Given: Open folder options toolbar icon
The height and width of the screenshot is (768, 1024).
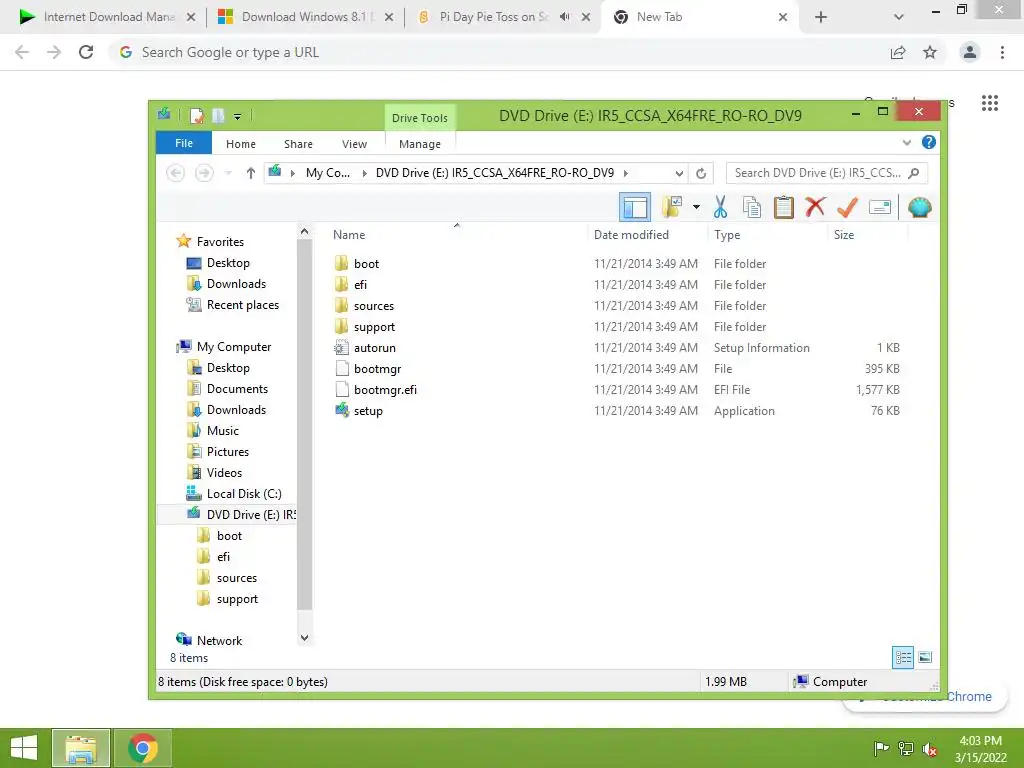Looking at the screenshot, I should tap(672, 208).
